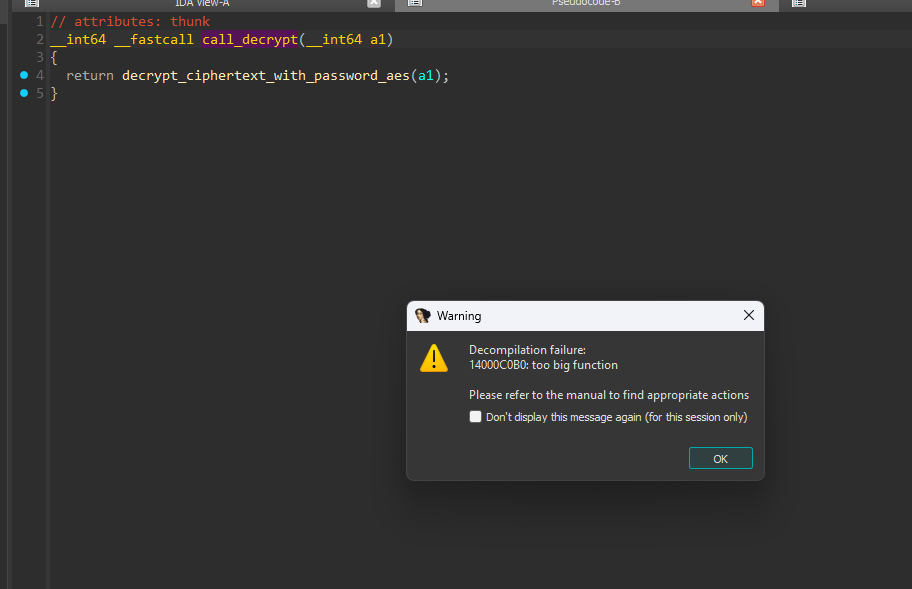Select the highlighted call_decrypt function name
The width and height of the screenshot is (912, 589).
(x=250, y=39)
